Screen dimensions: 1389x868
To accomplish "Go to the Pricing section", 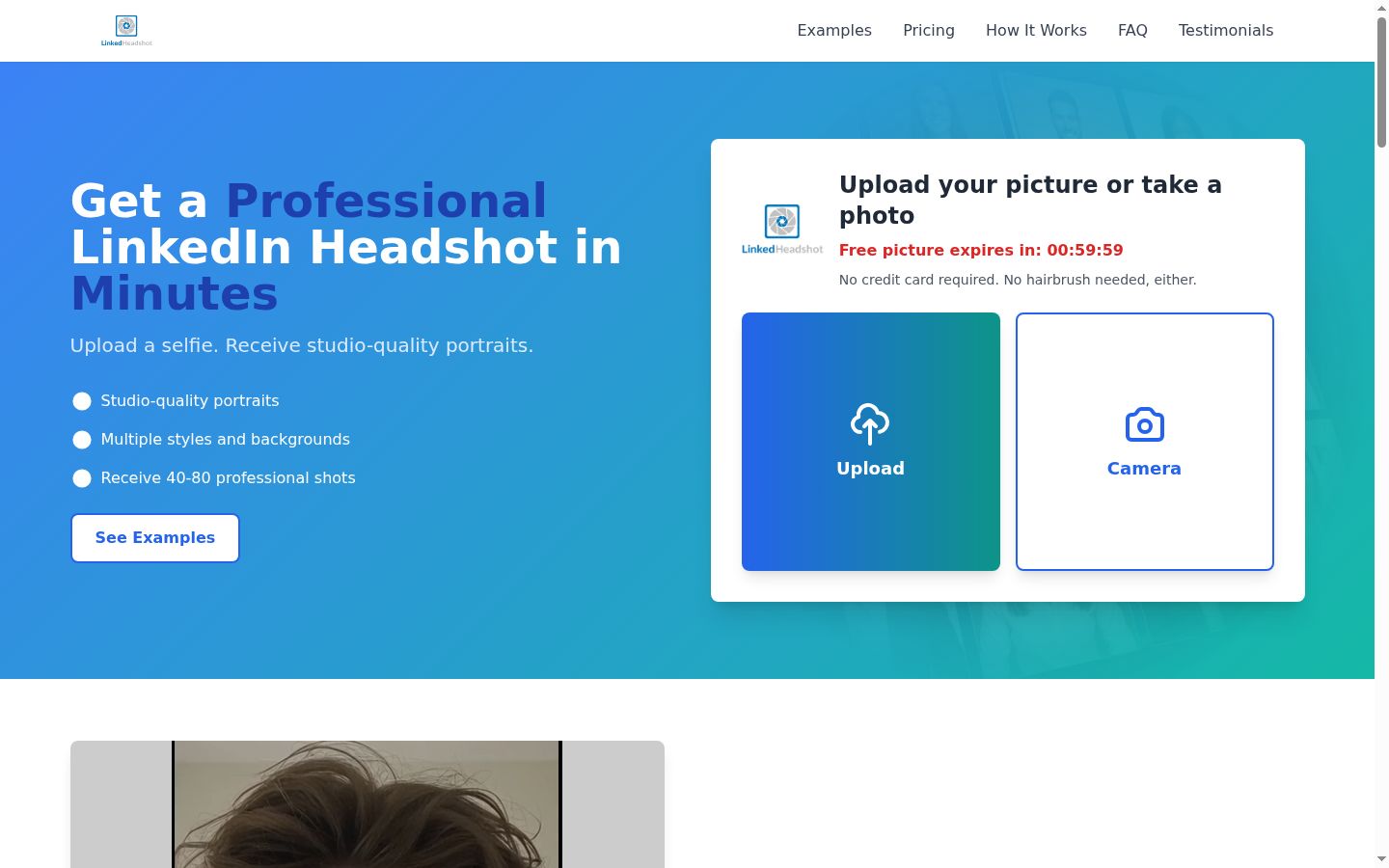I will pos(929,30).
